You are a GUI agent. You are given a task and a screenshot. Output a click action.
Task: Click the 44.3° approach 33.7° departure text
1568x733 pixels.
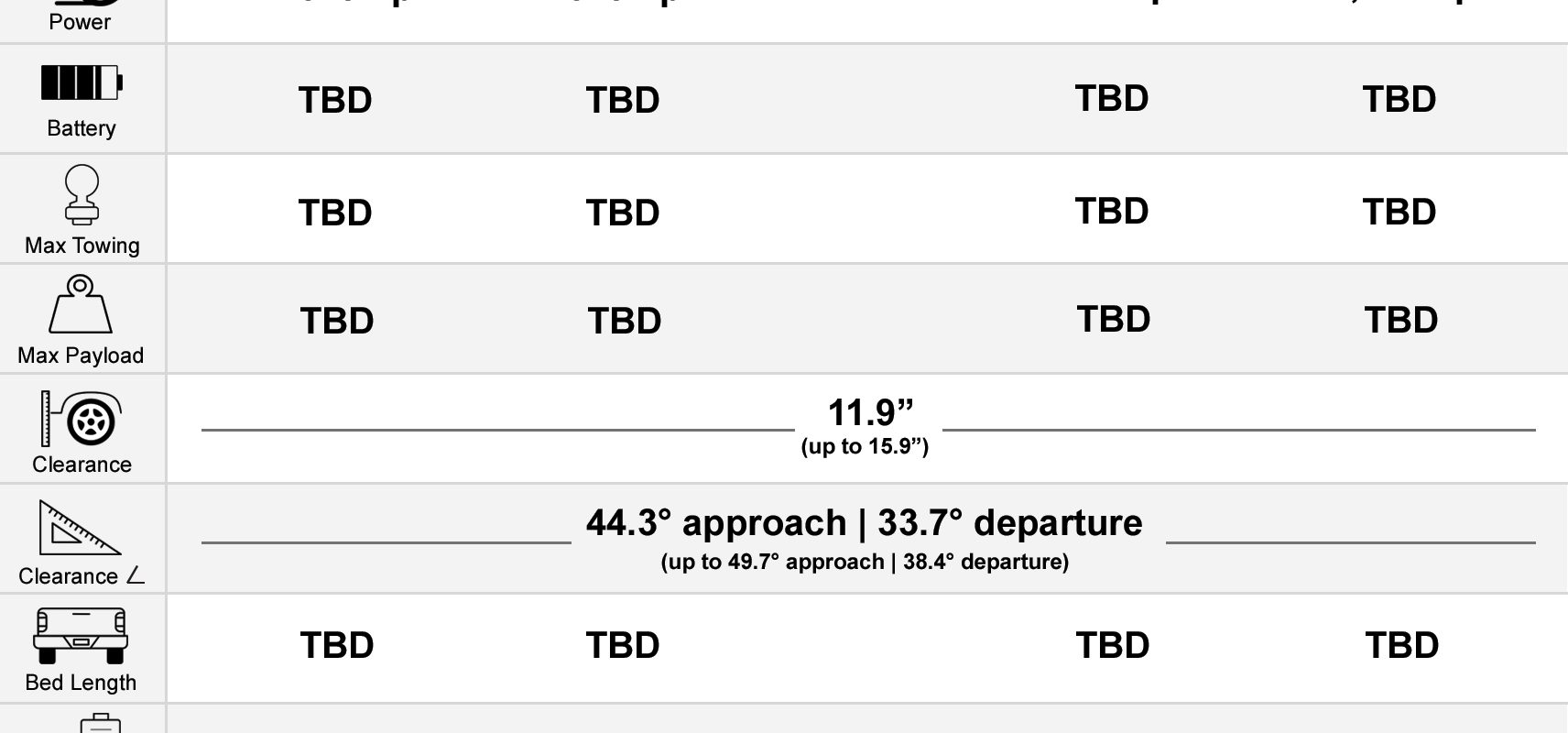[865, 523]
